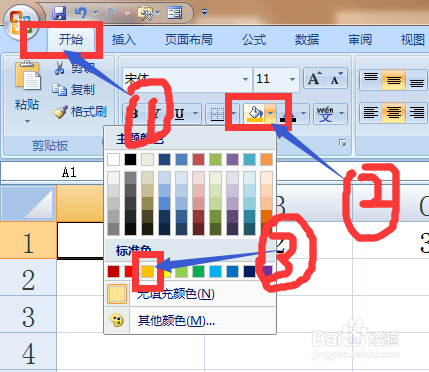Redo the action

pos(112,13)
